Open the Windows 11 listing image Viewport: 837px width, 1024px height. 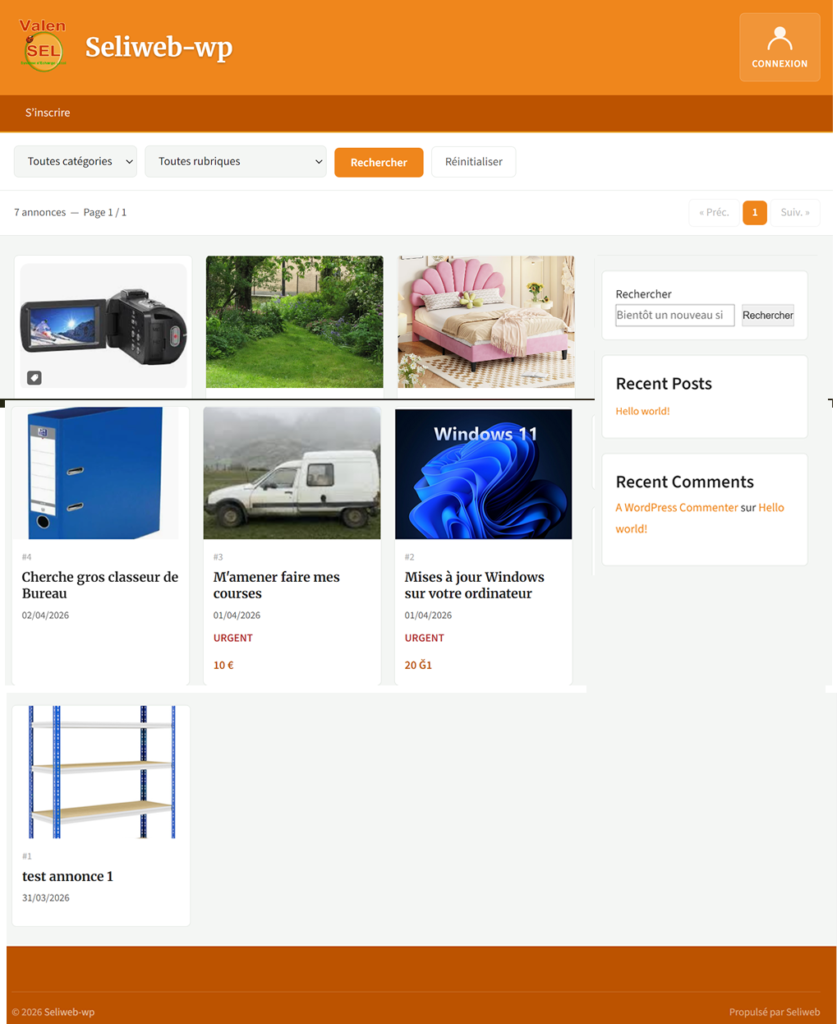pyautogui.click(x=483, y=474)
